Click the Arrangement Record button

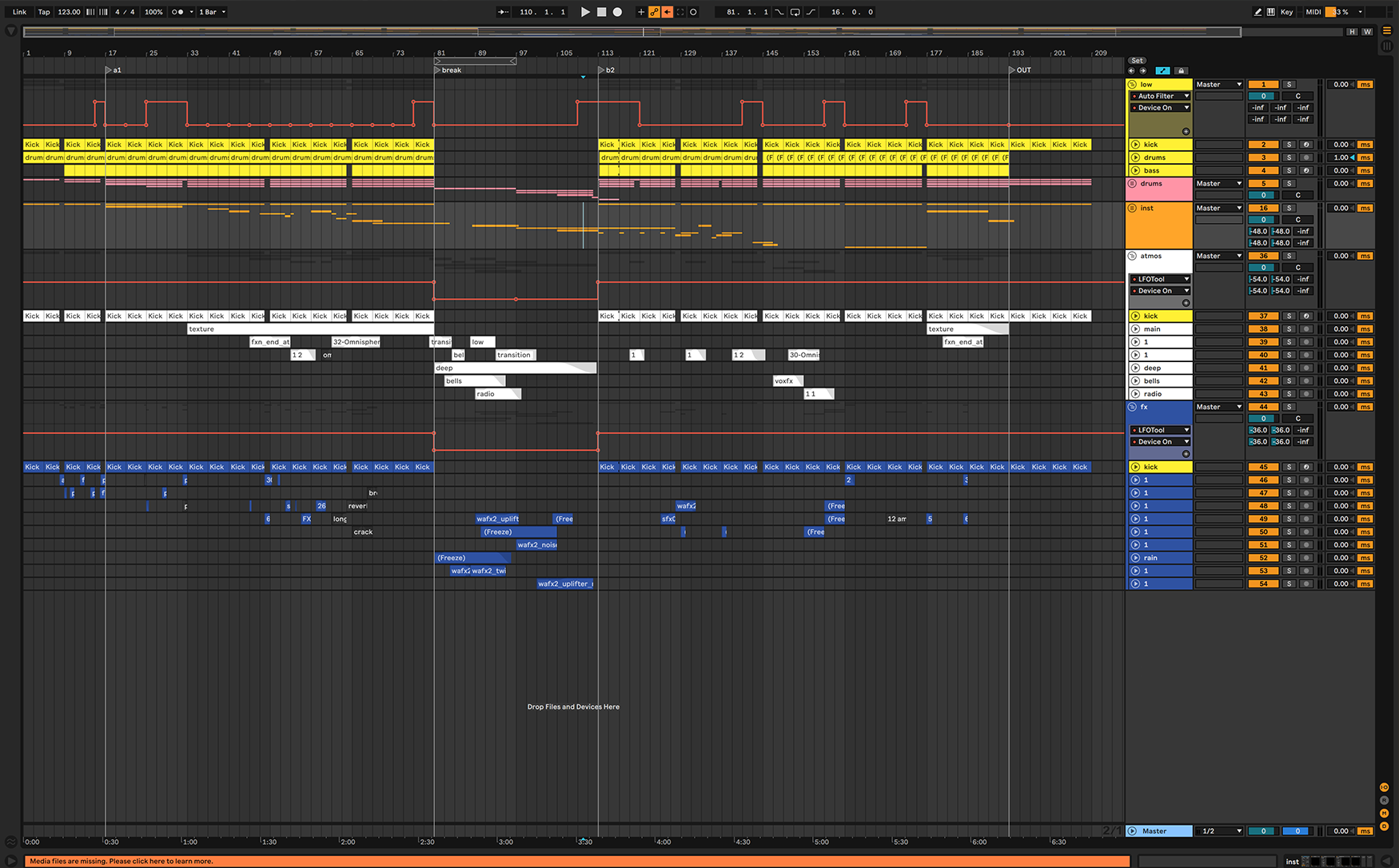[617, 12]
